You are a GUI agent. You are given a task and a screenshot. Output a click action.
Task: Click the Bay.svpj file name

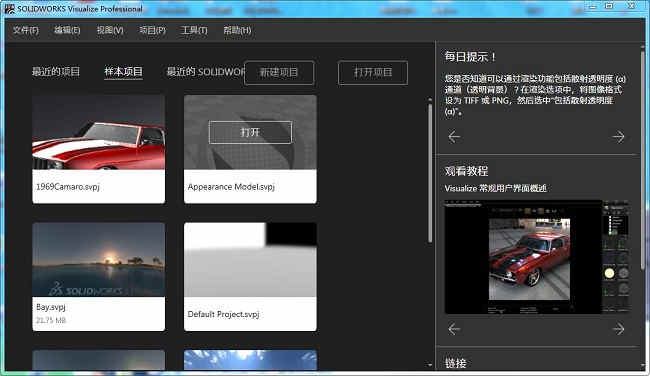click(x=51, y=307)
